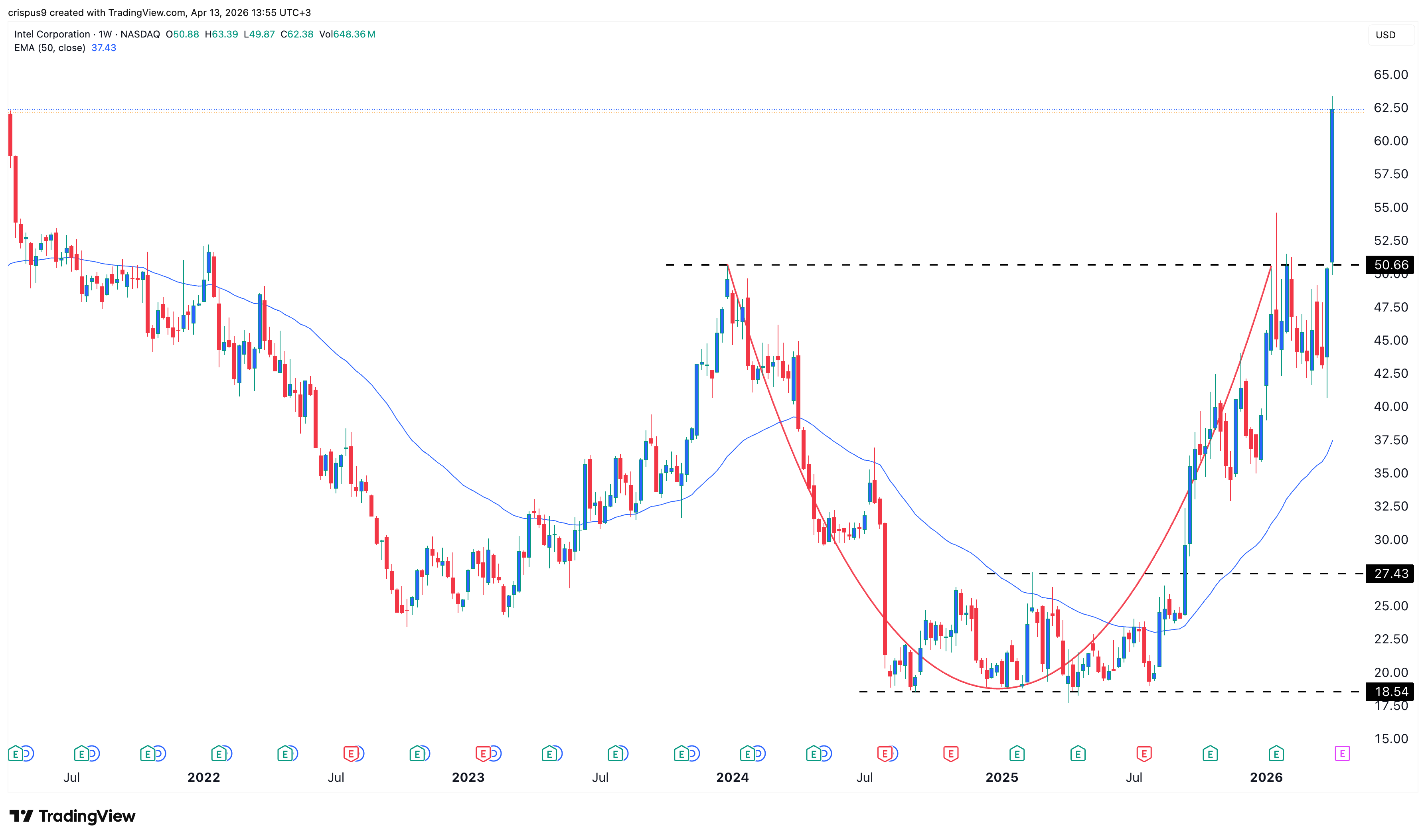1426x840 pixels.
Task: Click the EMA value 37.43 in legend
Action: point(104,48)
